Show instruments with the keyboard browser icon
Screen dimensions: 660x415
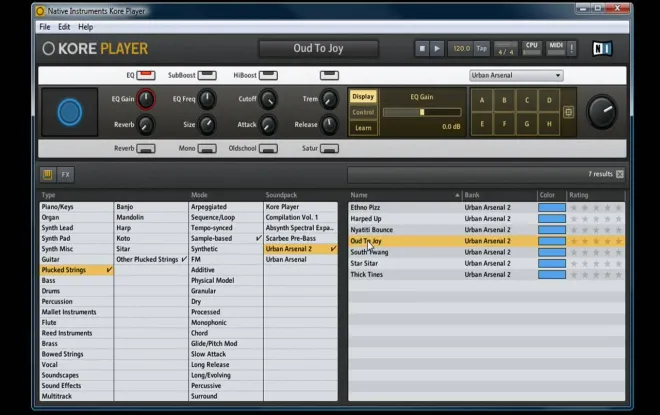coord(48,174)
